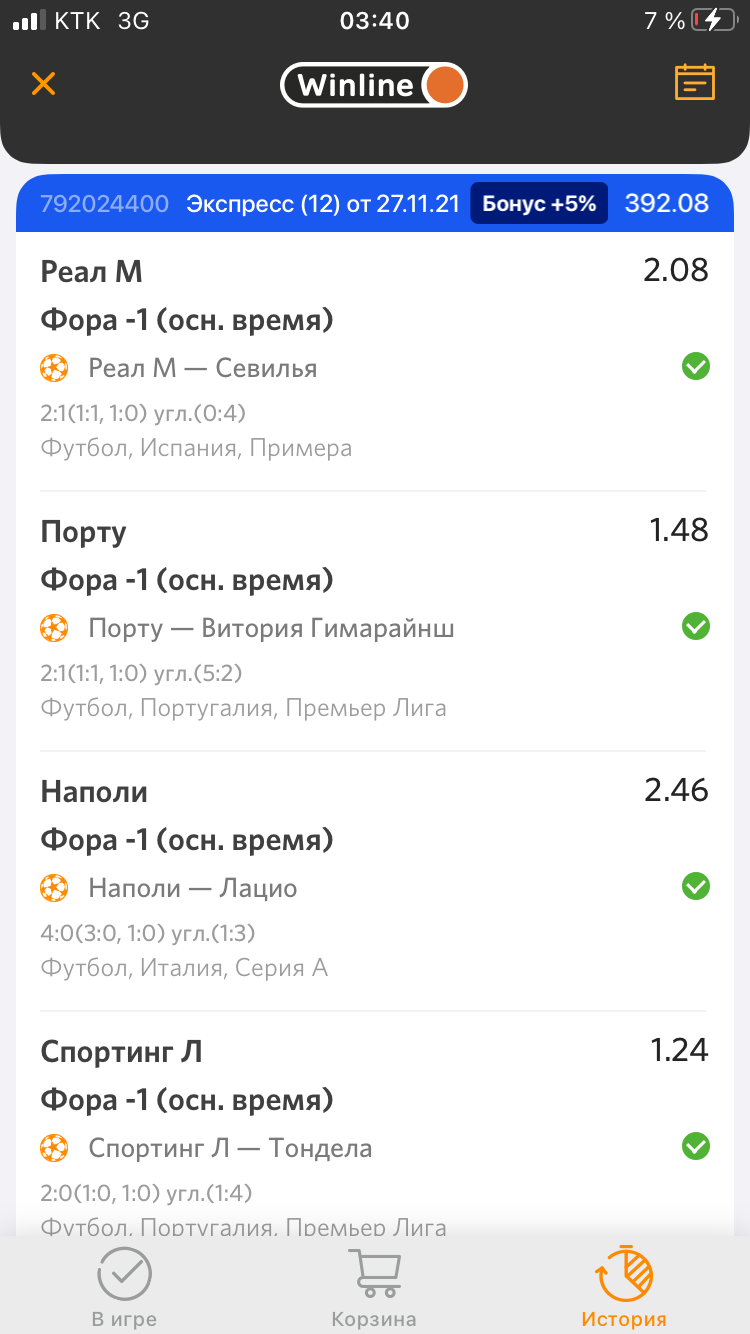Tap the soccer ball icon beside Спортинг Л — Тондела

pos(54,1148)
